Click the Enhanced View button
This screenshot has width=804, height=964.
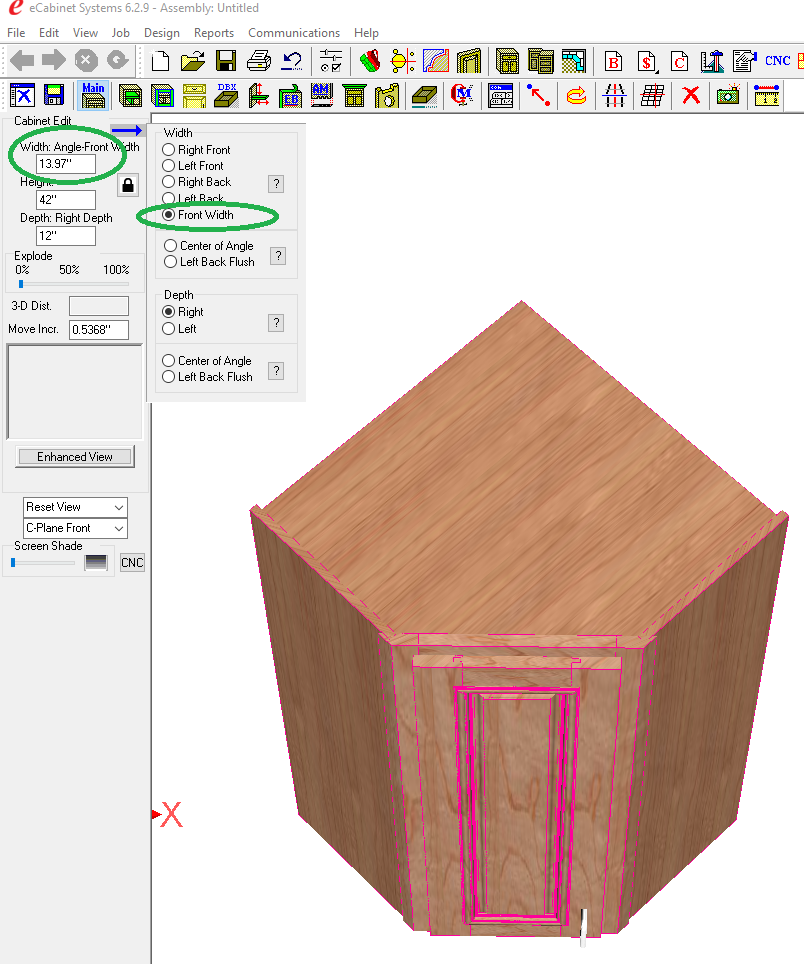coord(75,457)
